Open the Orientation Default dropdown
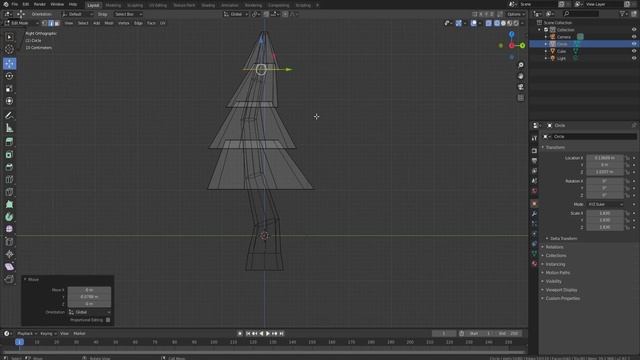Image resolution: width=640 pixels, height=360 pixels. [x=78, y=14]
